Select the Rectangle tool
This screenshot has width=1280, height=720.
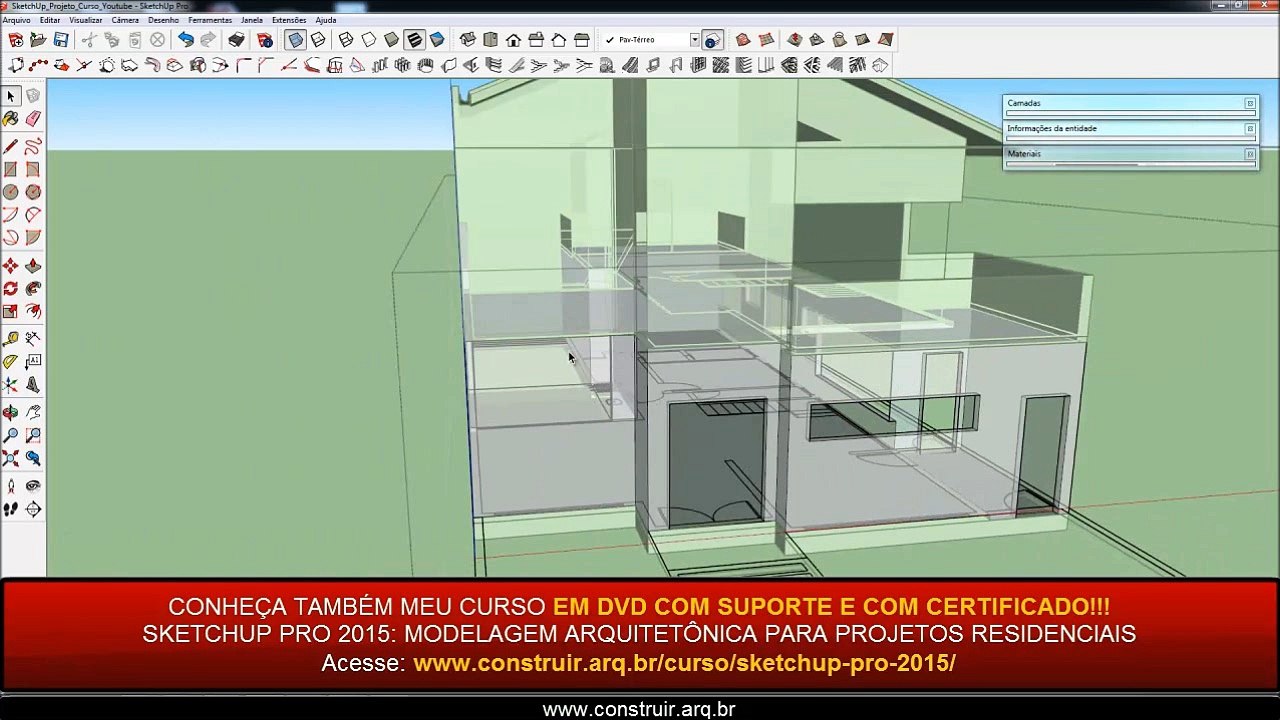point(11,169)
